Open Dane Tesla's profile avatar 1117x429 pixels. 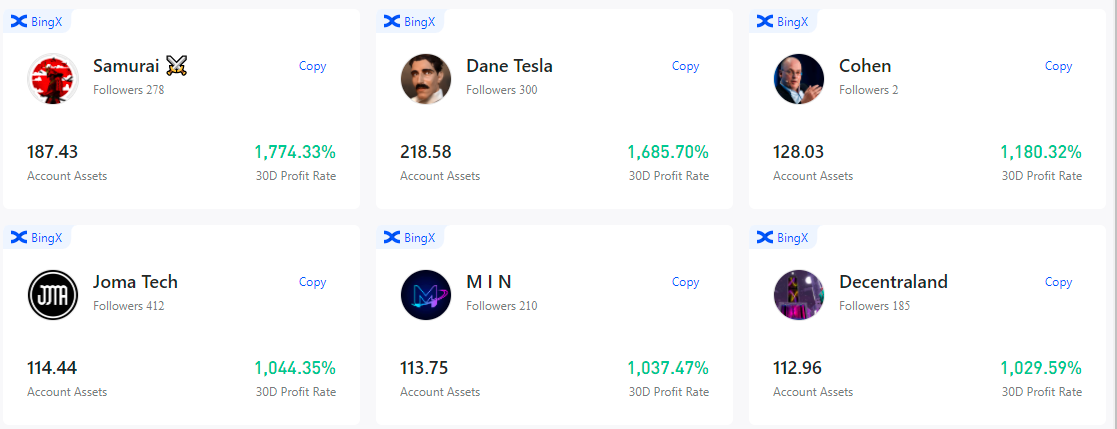(x=426, y=79)
